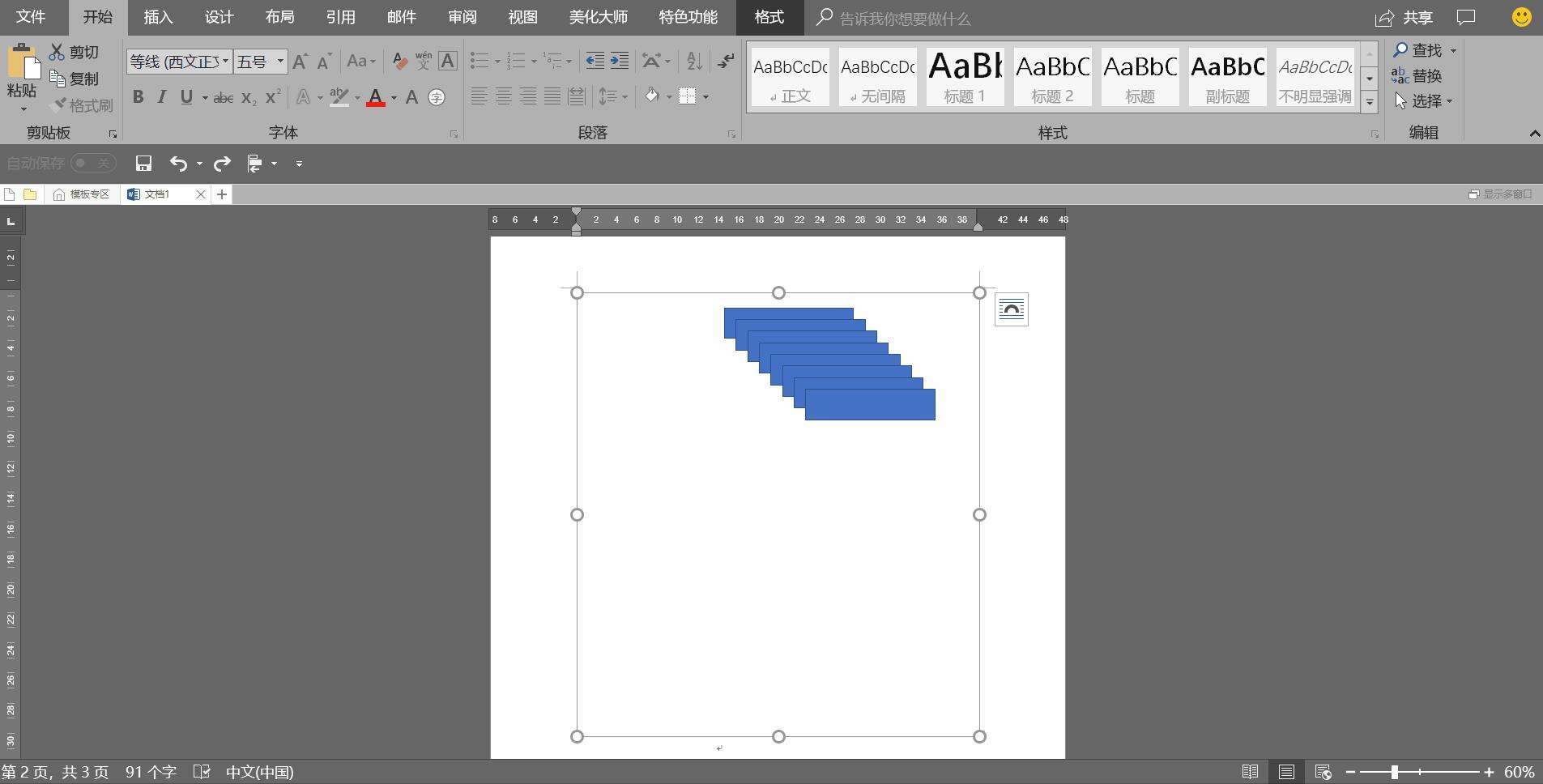Open the font name dropdown
1543x784 pixels.
pyautogui.click(x=225, y=61)
